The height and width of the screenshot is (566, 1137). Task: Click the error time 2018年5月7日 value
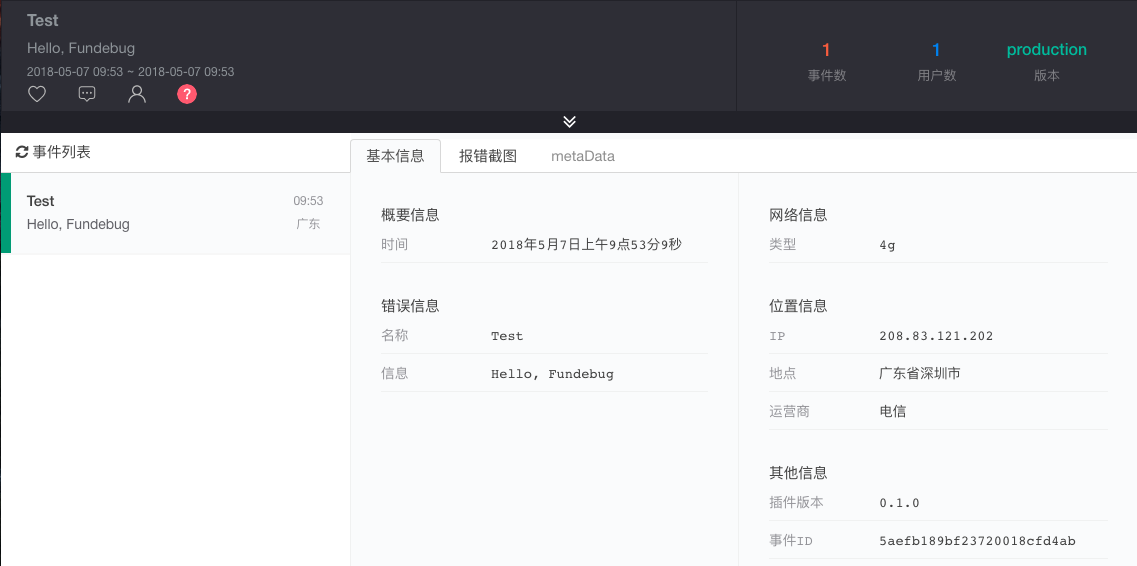586,244
